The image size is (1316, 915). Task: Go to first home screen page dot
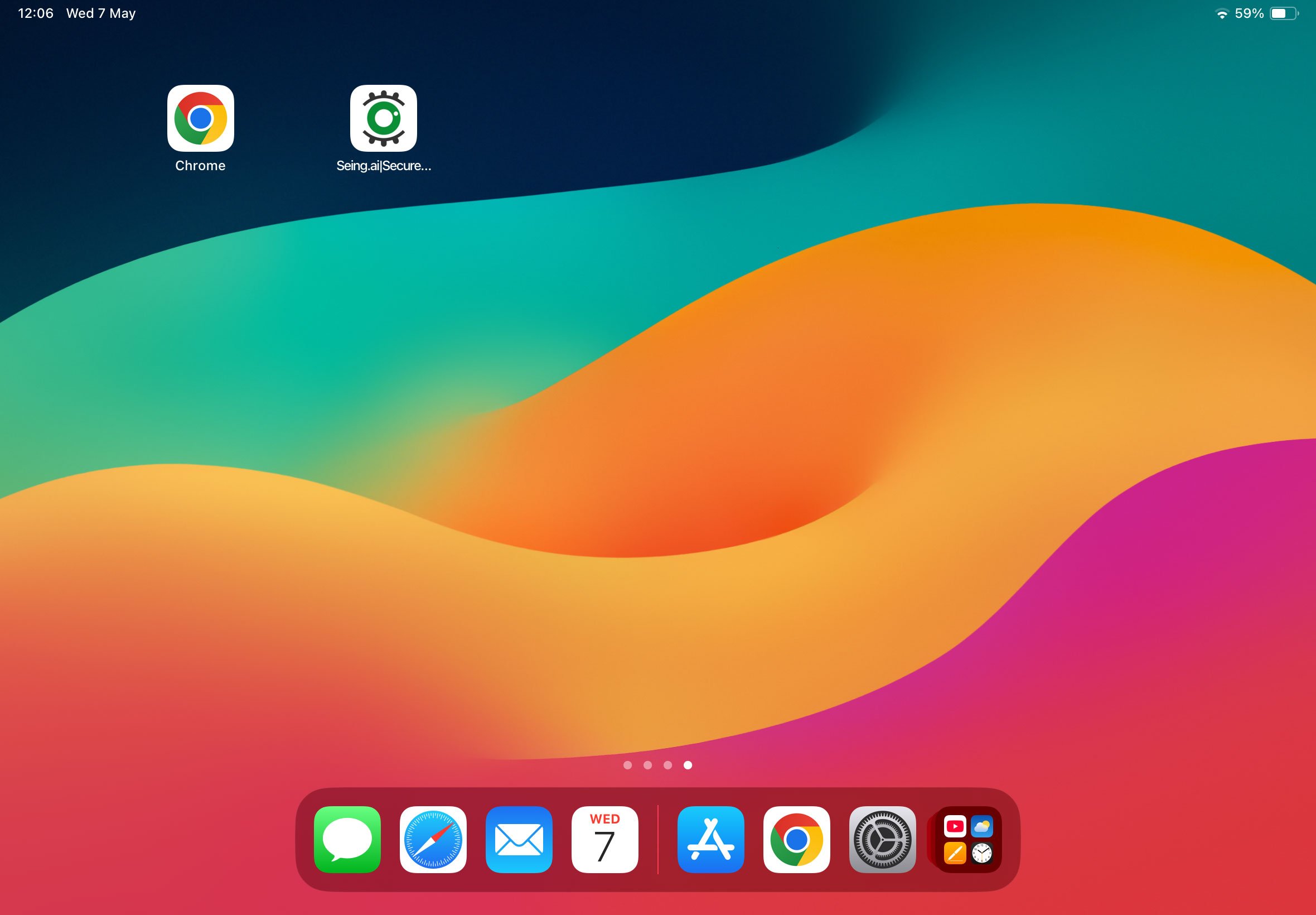point(627,765)
